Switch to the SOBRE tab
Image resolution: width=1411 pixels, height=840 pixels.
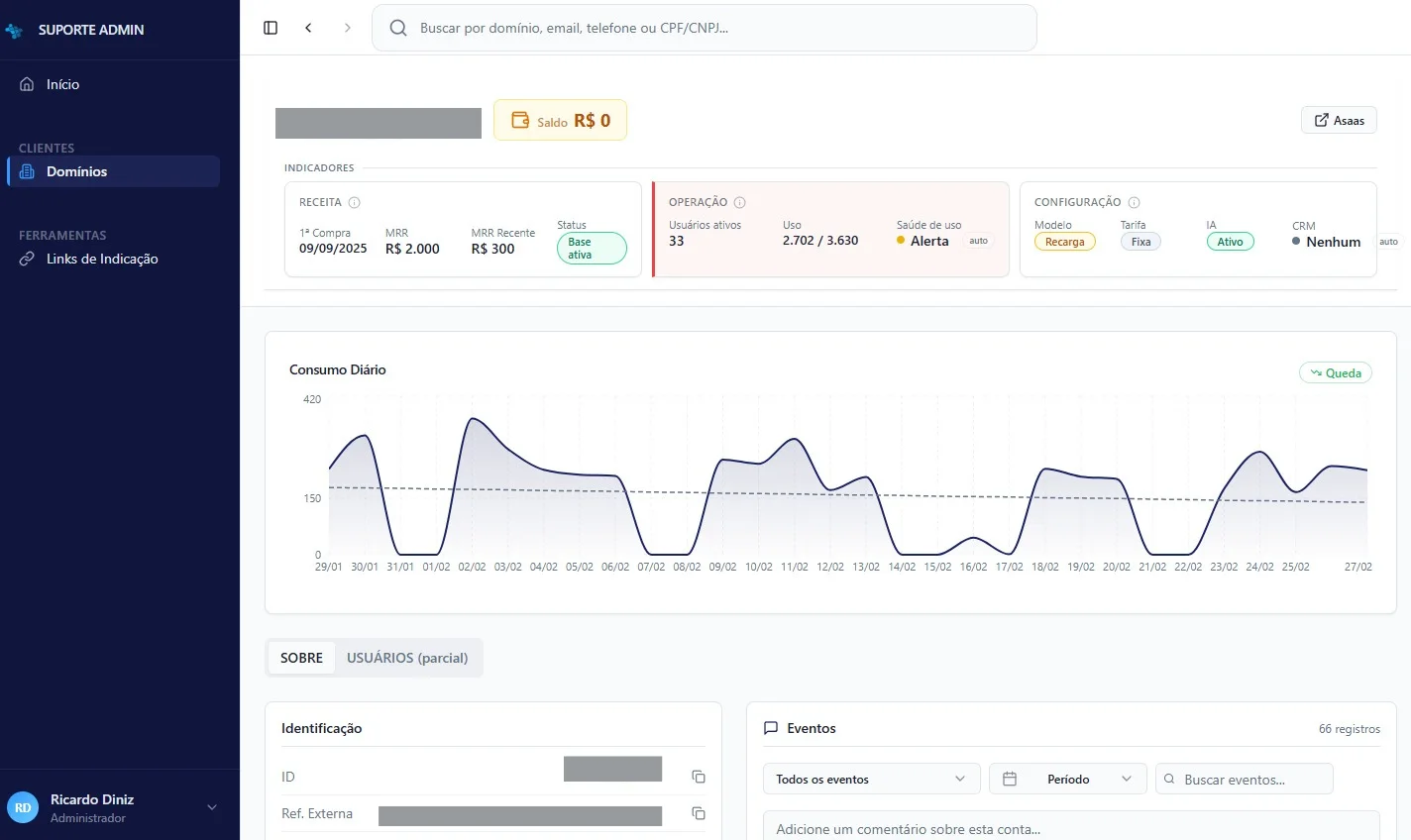(x=301, y=658)
